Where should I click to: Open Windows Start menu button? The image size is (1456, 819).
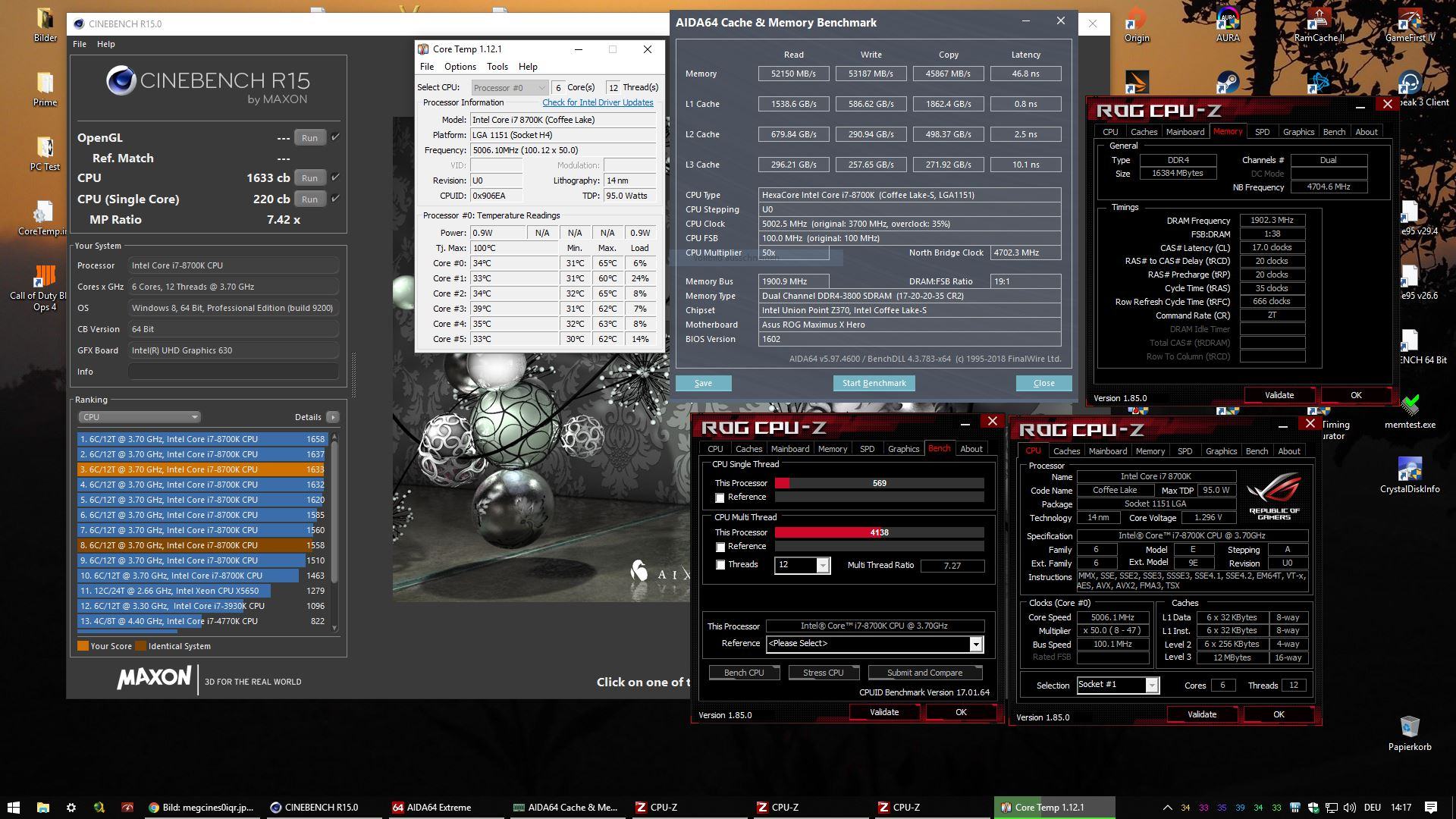(13, 807)
